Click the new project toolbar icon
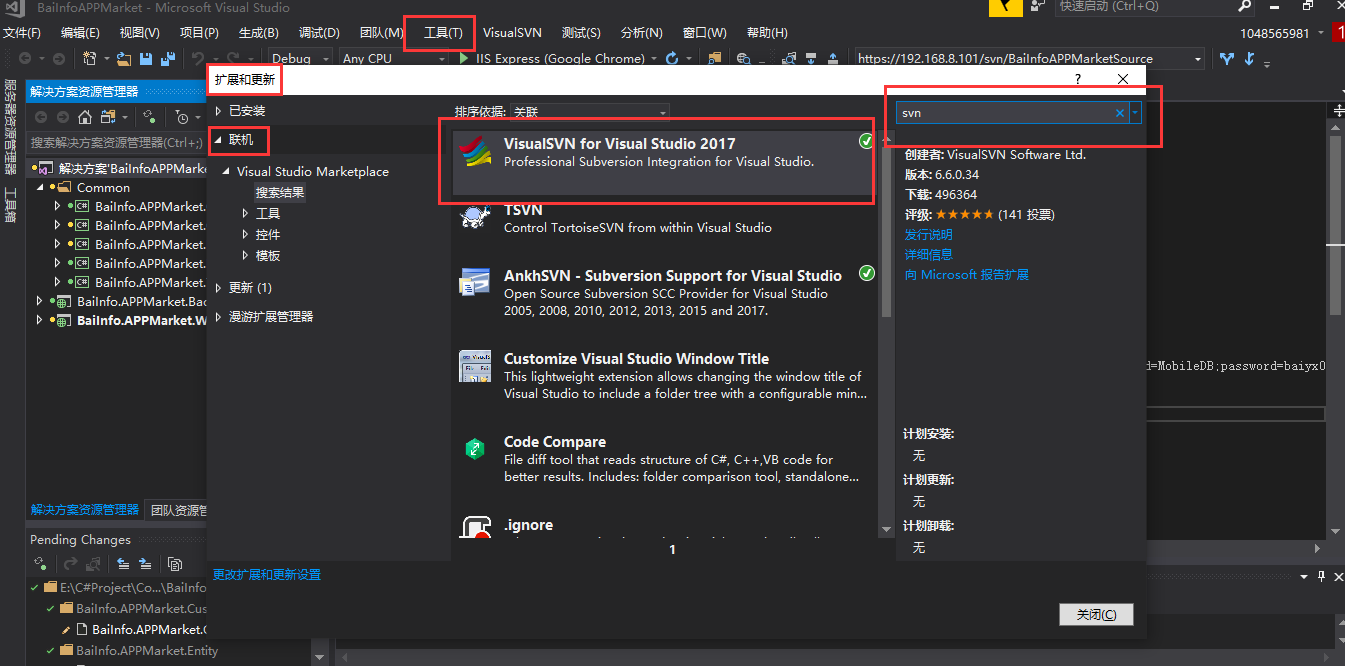 tap(90, 59)
